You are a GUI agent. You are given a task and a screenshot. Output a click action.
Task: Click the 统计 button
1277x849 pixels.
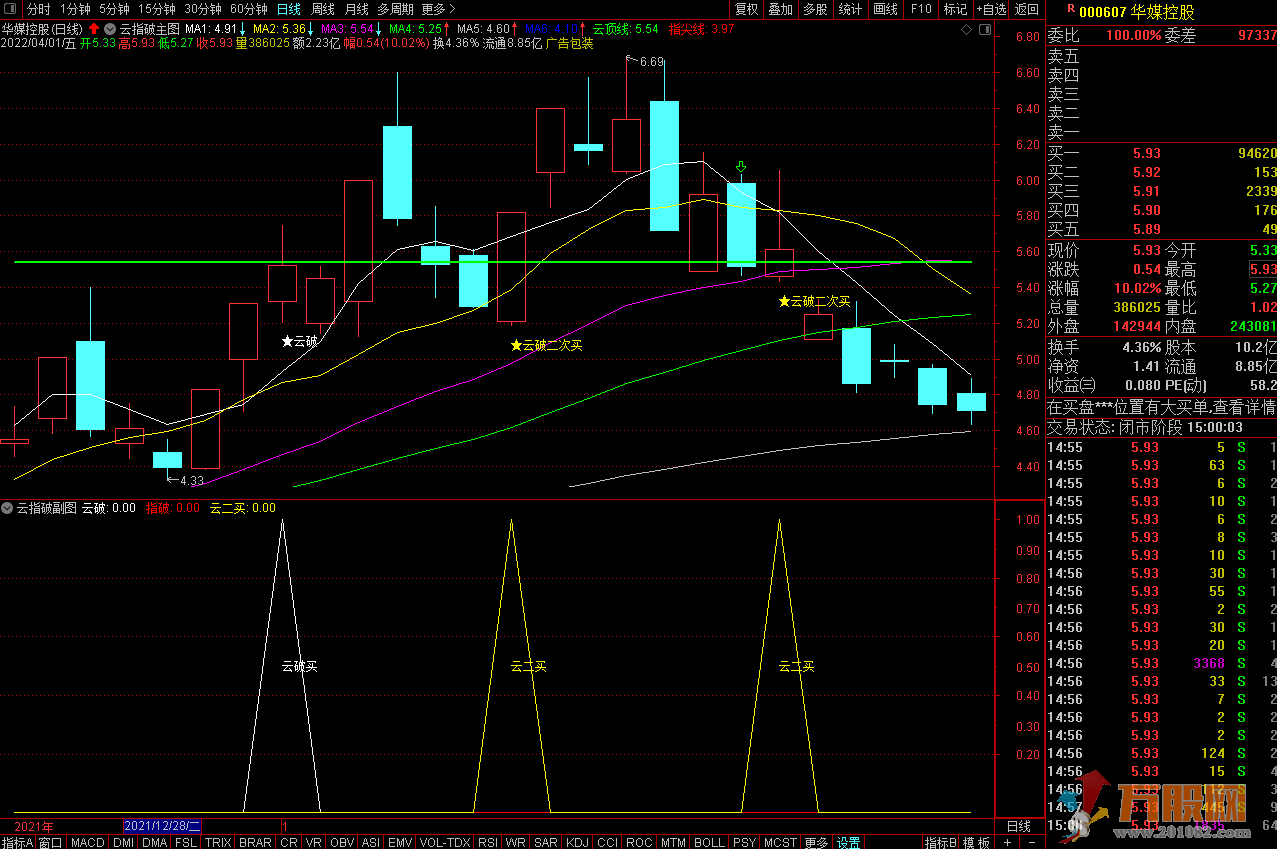[850, 9]
